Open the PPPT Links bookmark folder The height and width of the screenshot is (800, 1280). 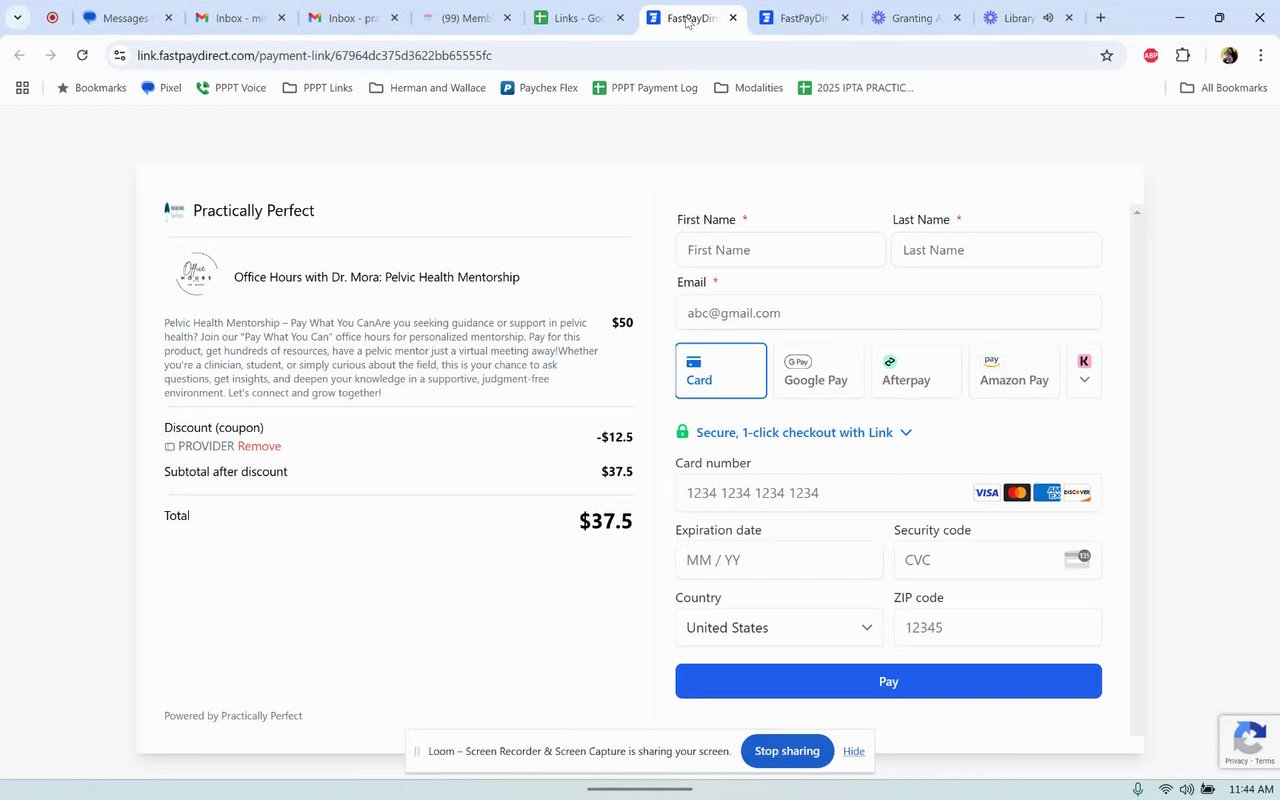[x=318, y=88]
